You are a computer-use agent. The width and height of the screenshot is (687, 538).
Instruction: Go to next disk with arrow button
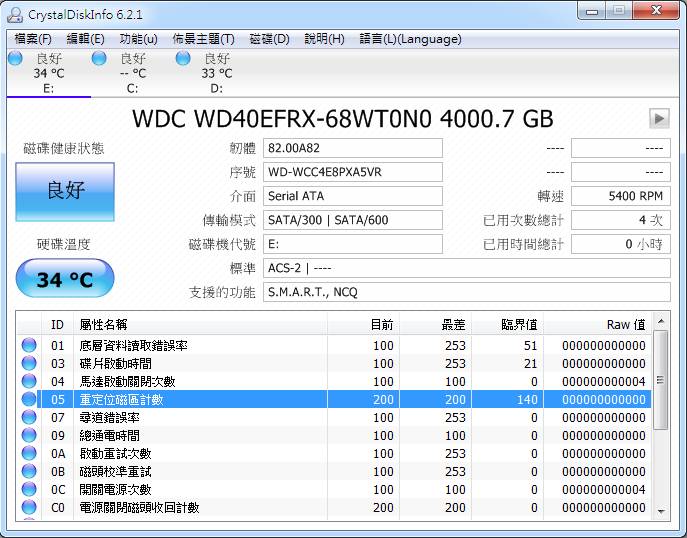(659, 118)
